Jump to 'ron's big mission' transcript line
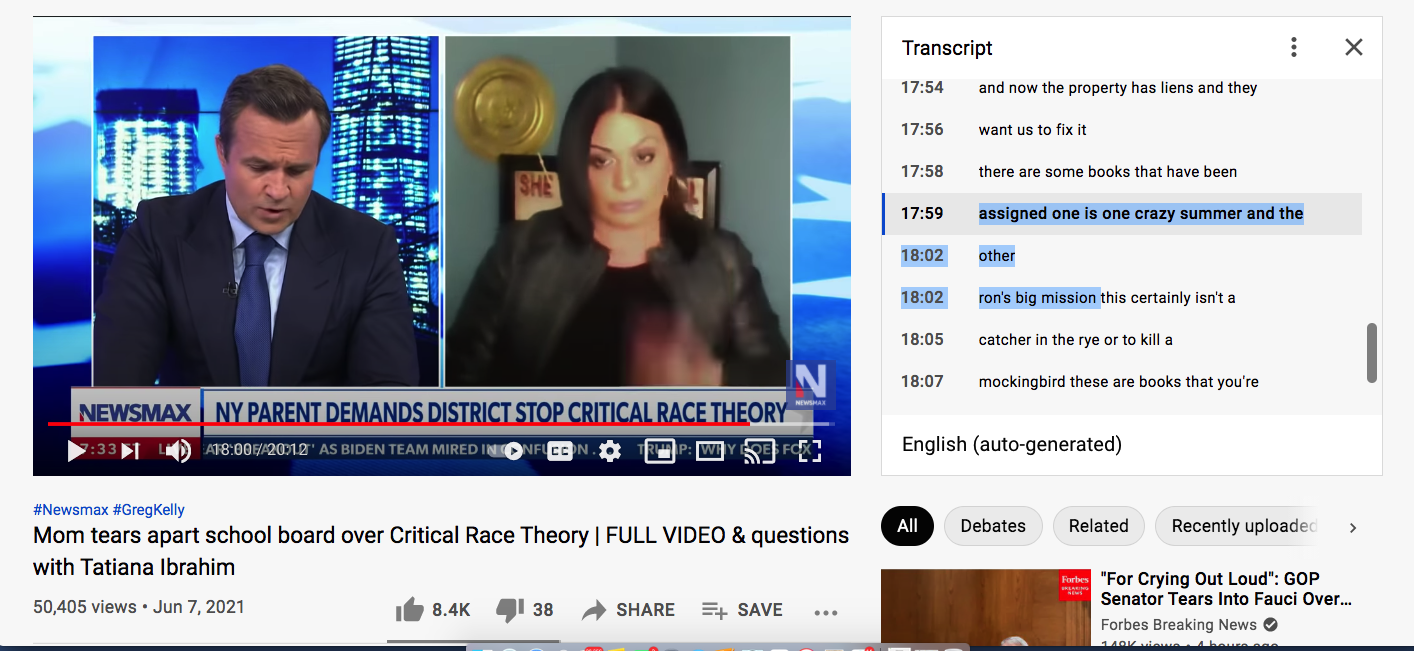The image size is (1414, 651). point(1122,298)
